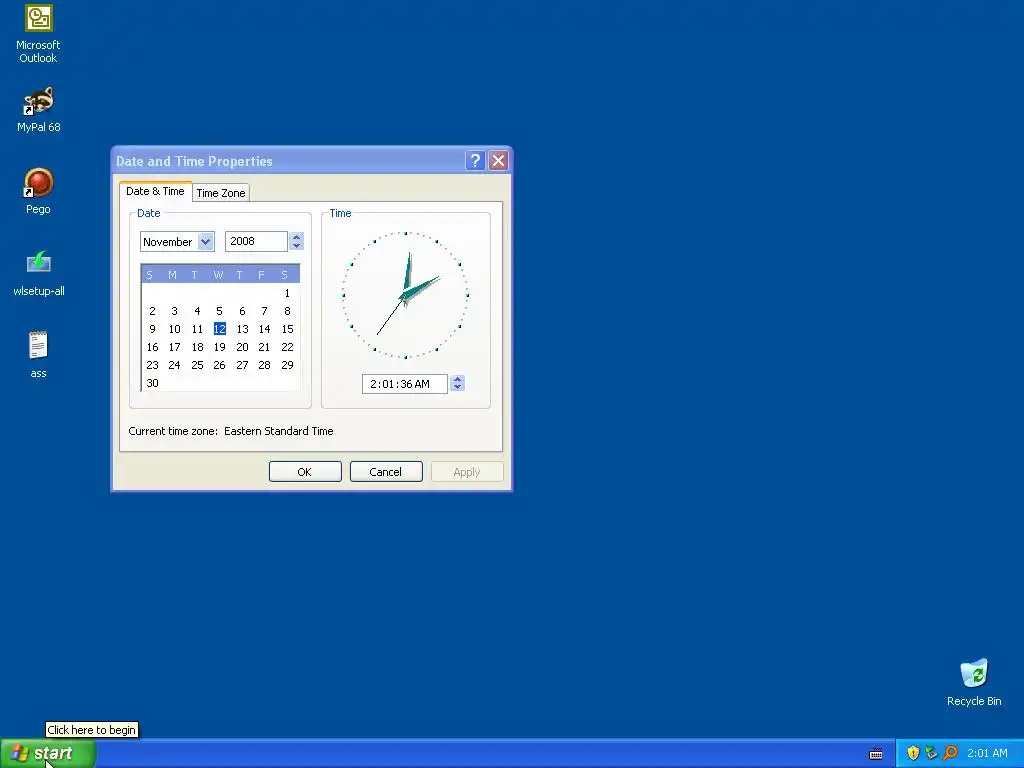Select day 7 in the calendar
The image size is (1024, 768).
[264, 311]
